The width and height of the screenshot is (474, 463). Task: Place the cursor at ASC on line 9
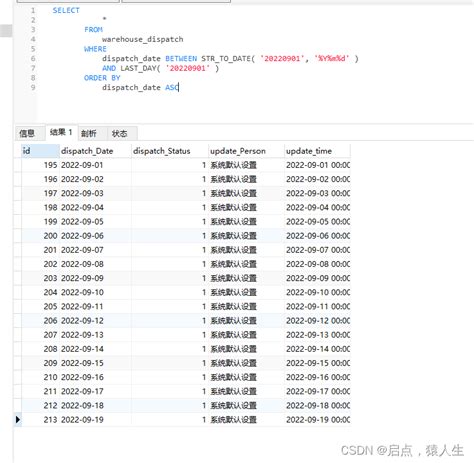click(x=172, y=88)
